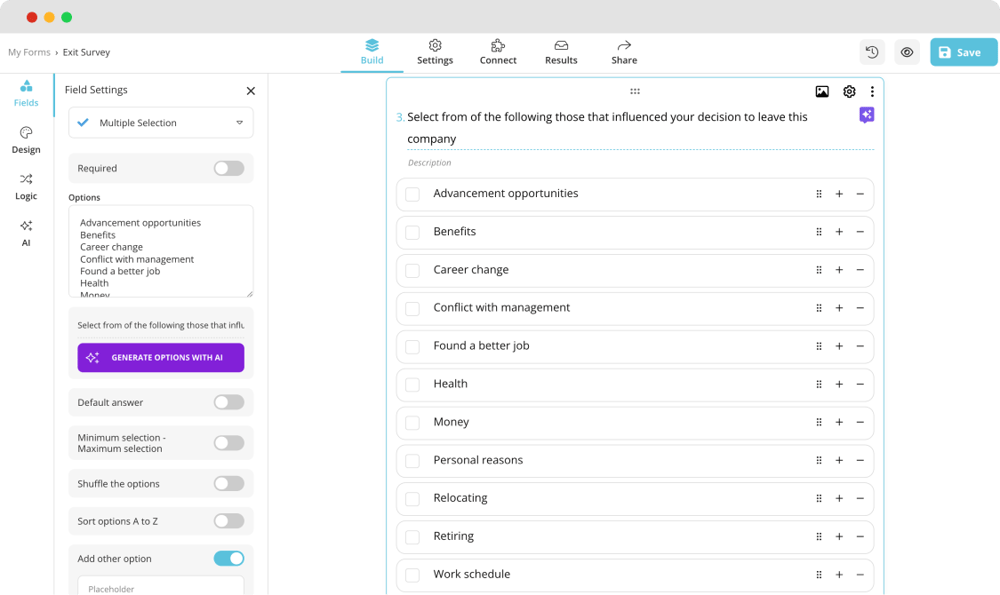Open three-dot menu on question 3
Screen dimensions: 1000x595
872,92
